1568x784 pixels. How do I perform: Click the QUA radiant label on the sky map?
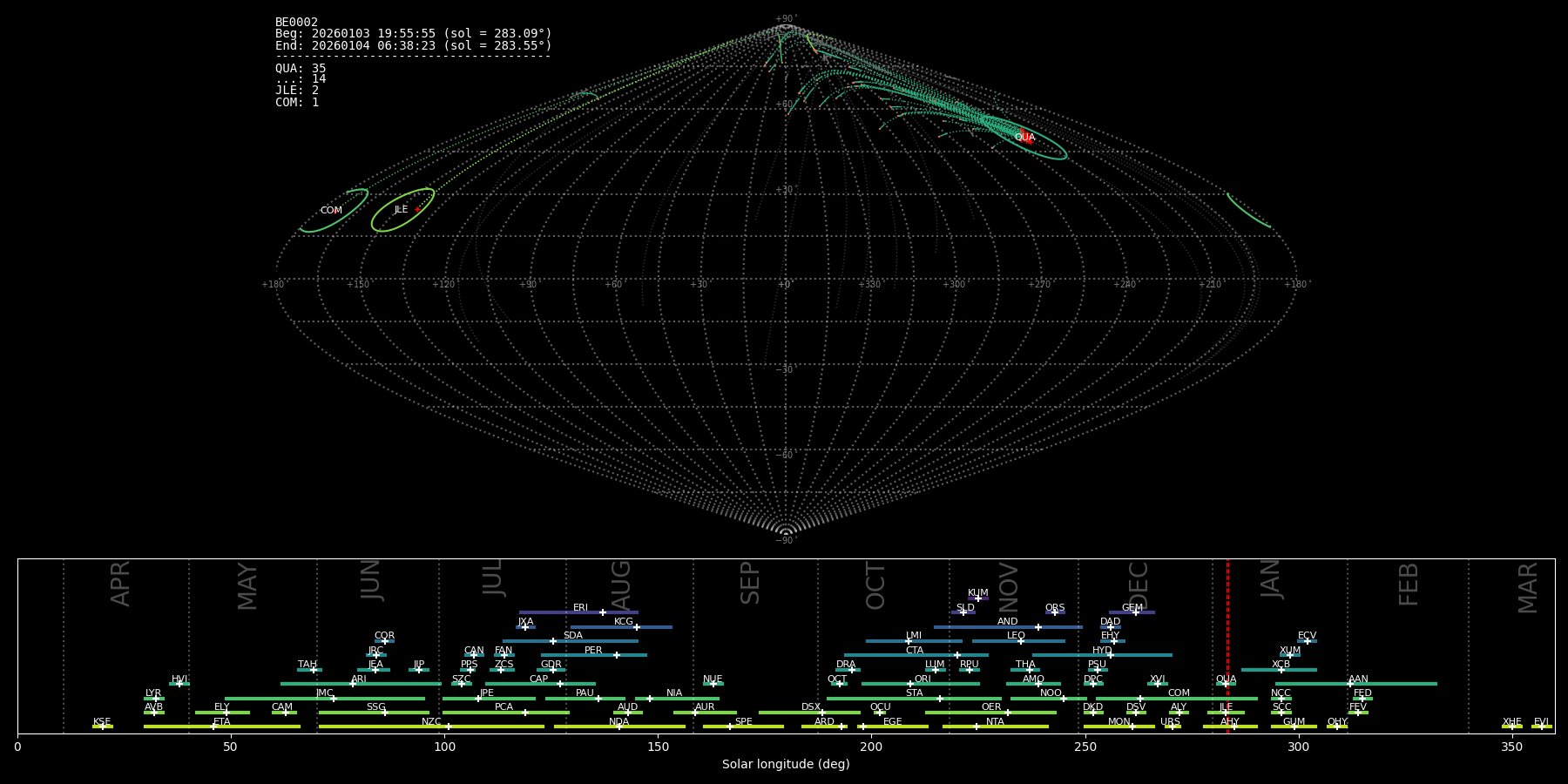pyautogui.click(x=1024, y=138)
